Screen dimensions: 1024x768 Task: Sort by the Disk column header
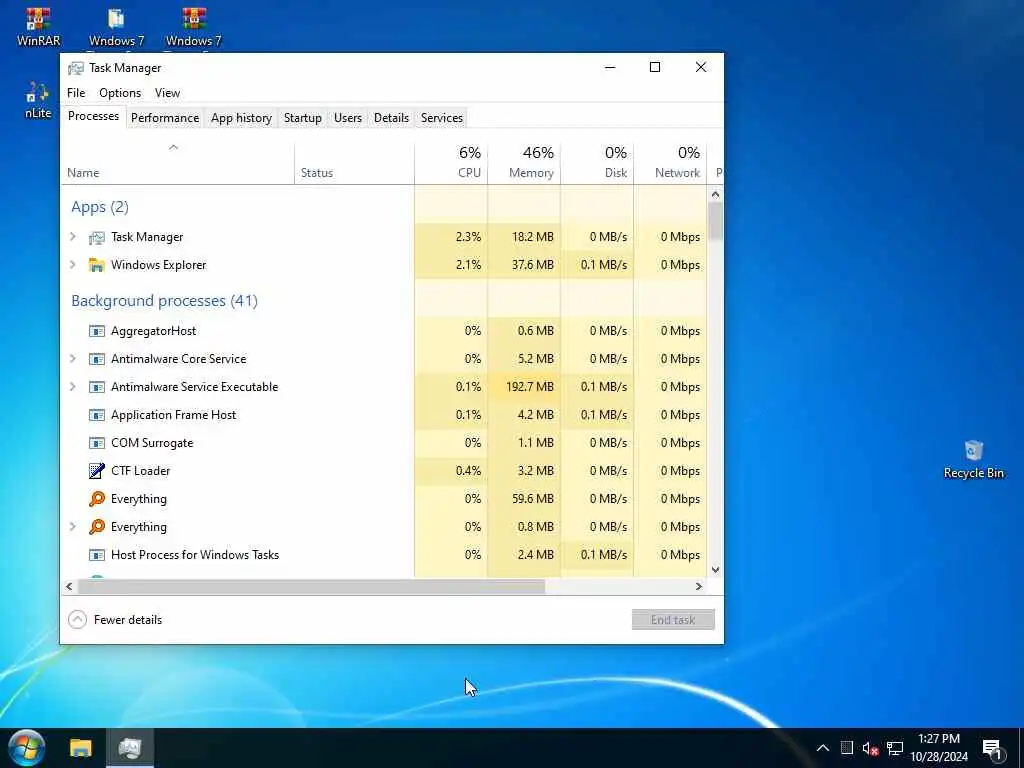click(598, 163)
